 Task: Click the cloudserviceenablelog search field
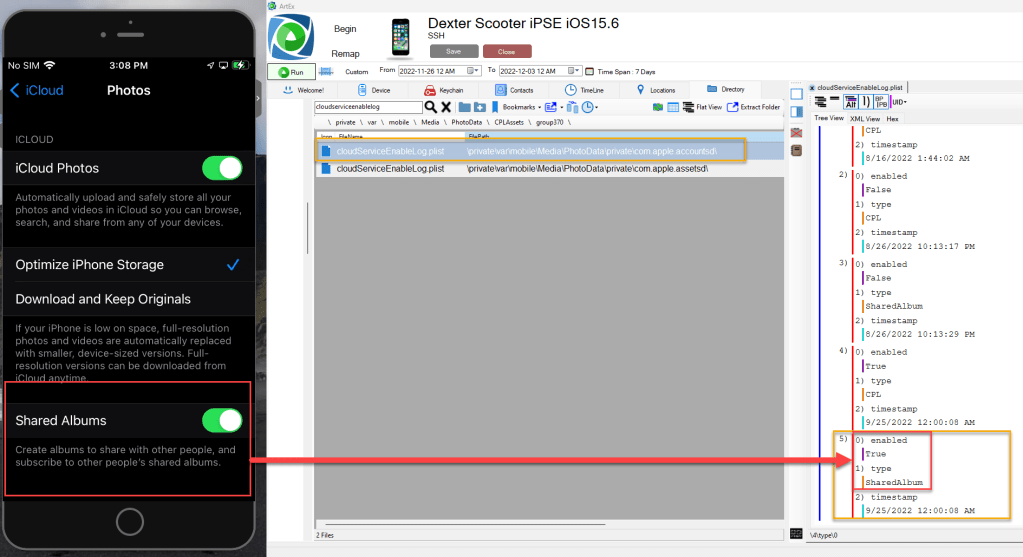[368, 107]
